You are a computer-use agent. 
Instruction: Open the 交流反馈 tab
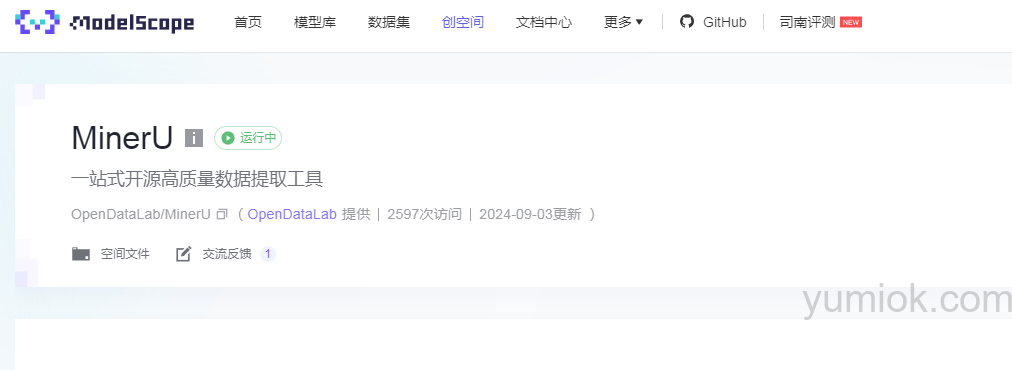pos(226,254)
